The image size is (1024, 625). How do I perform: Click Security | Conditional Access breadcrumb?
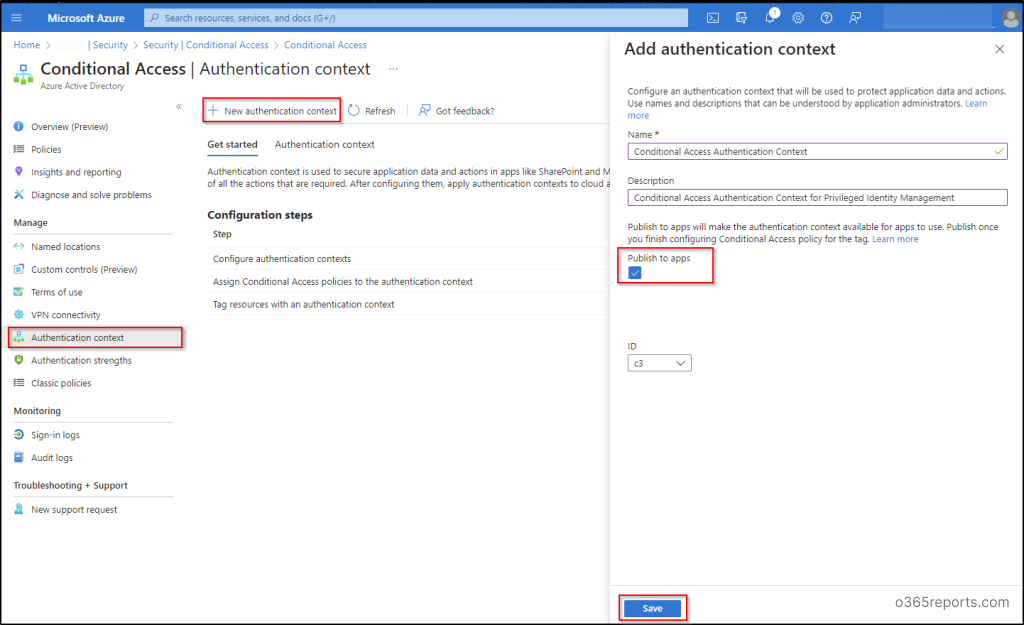click(x=206, y=45)
